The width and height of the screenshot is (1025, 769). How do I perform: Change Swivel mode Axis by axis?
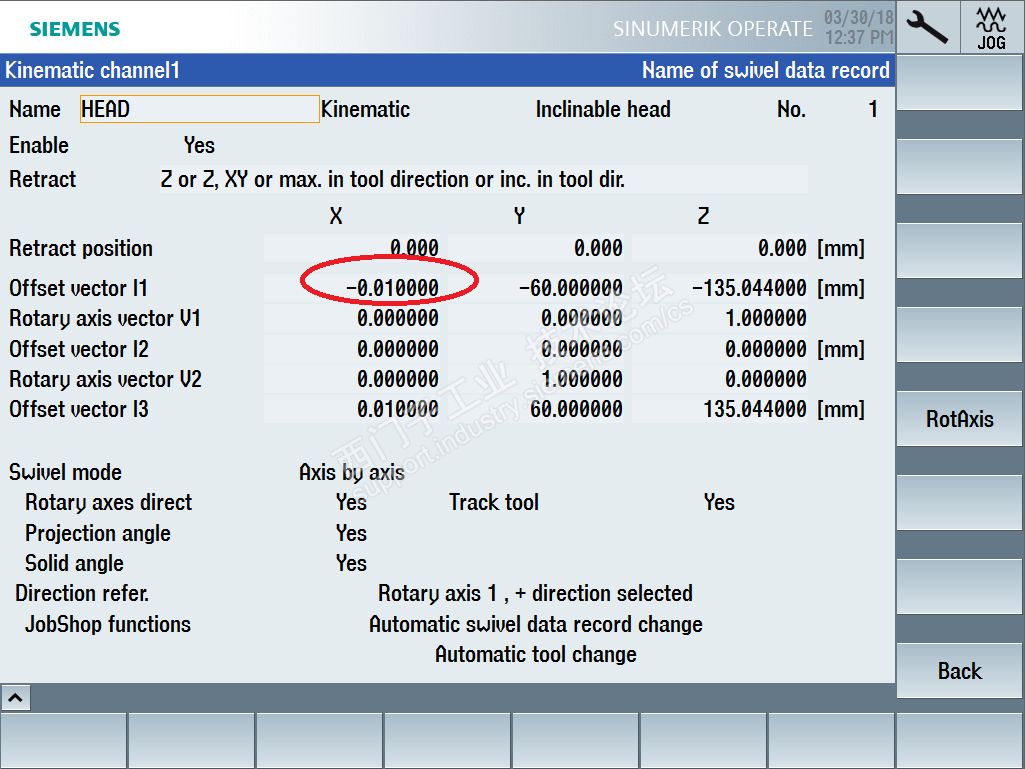352,472
